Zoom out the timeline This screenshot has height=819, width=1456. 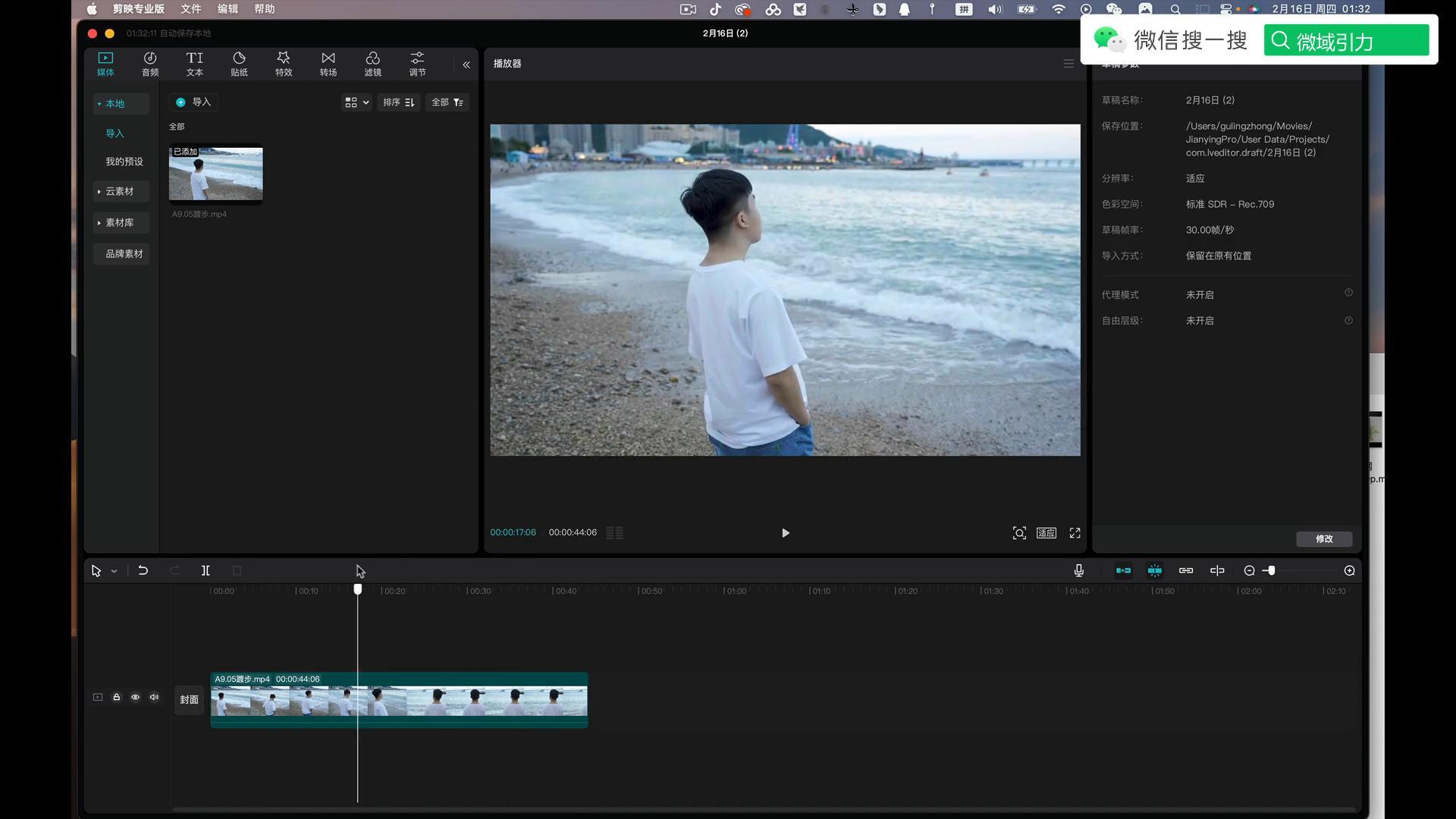click(x=1250, y=570)
